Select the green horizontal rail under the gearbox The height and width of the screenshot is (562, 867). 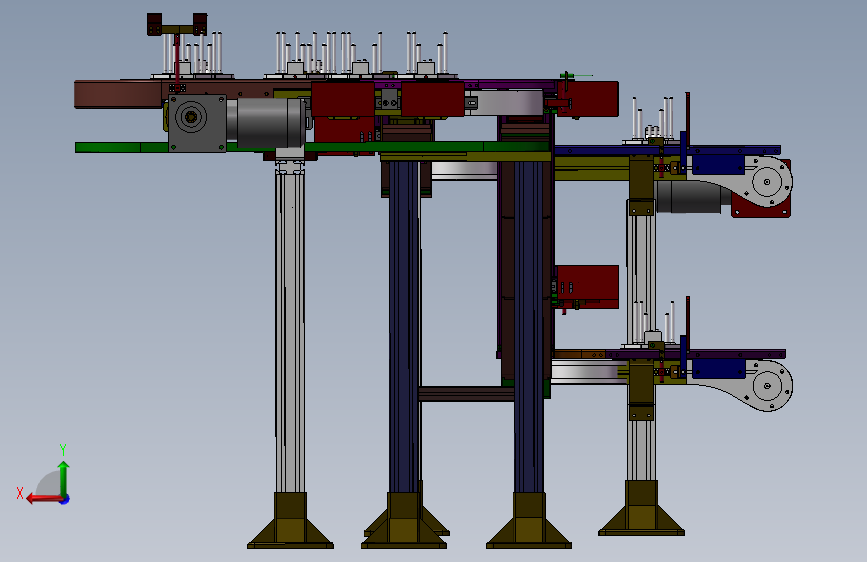point(312,147)
